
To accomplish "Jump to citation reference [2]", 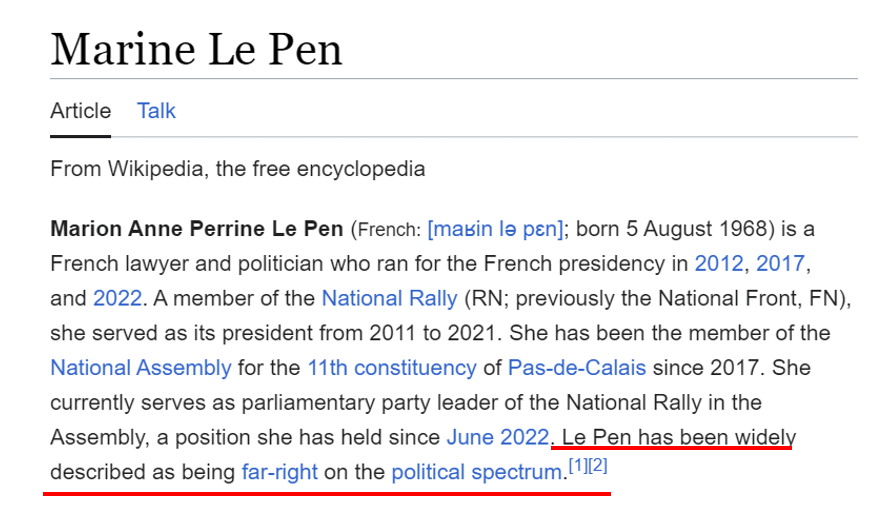I will pos(598,466).
